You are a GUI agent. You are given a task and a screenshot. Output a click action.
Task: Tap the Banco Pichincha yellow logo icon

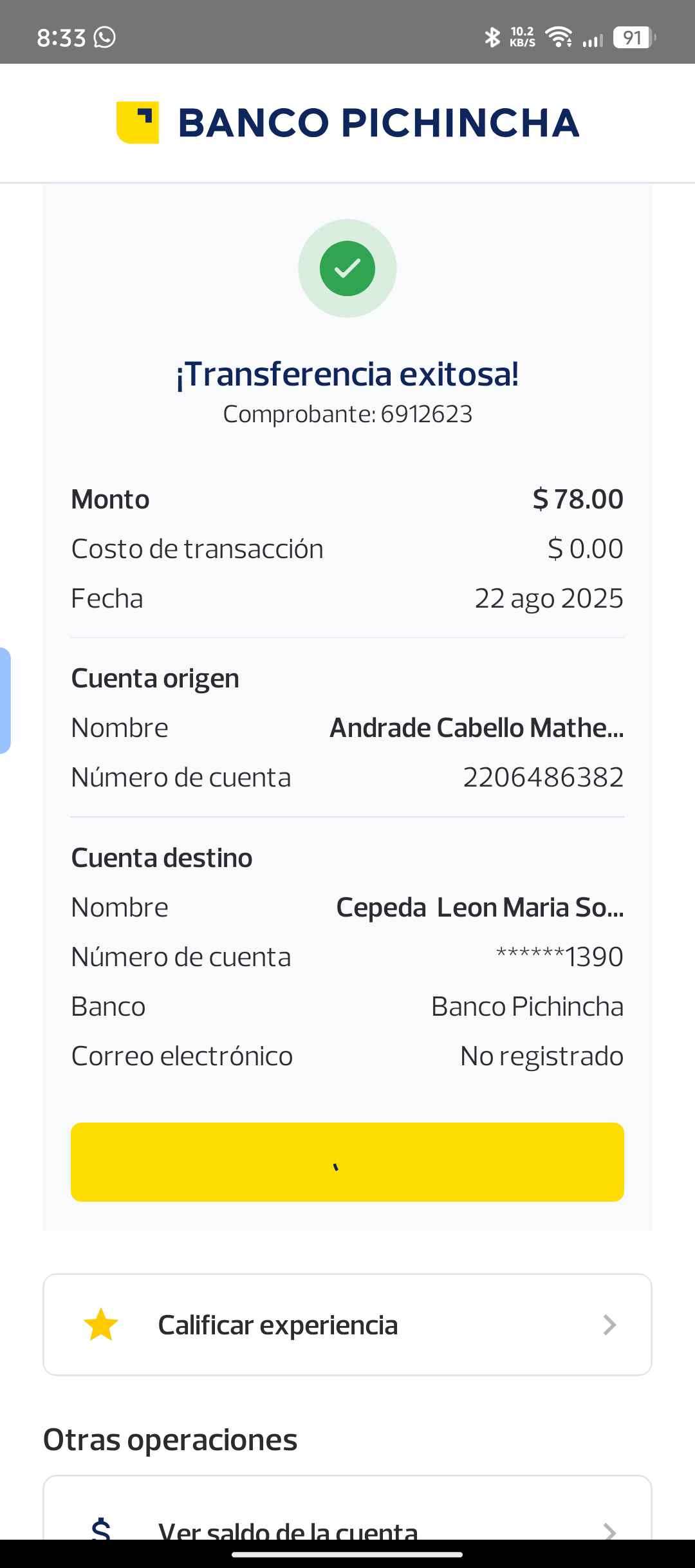137,122
